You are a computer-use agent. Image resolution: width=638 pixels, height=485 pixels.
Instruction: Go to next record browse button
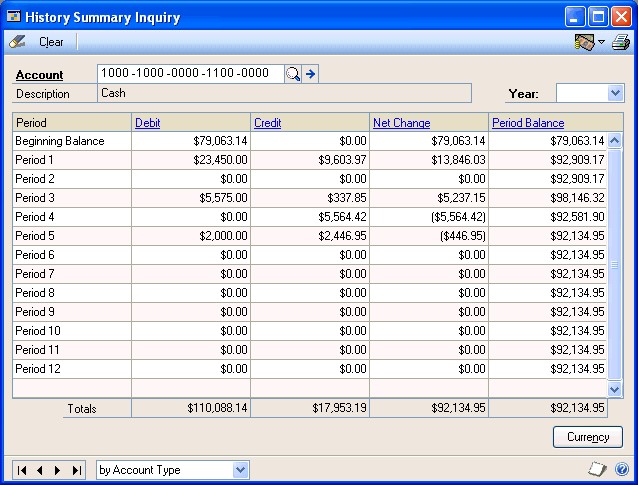click(x=57, y=470)
